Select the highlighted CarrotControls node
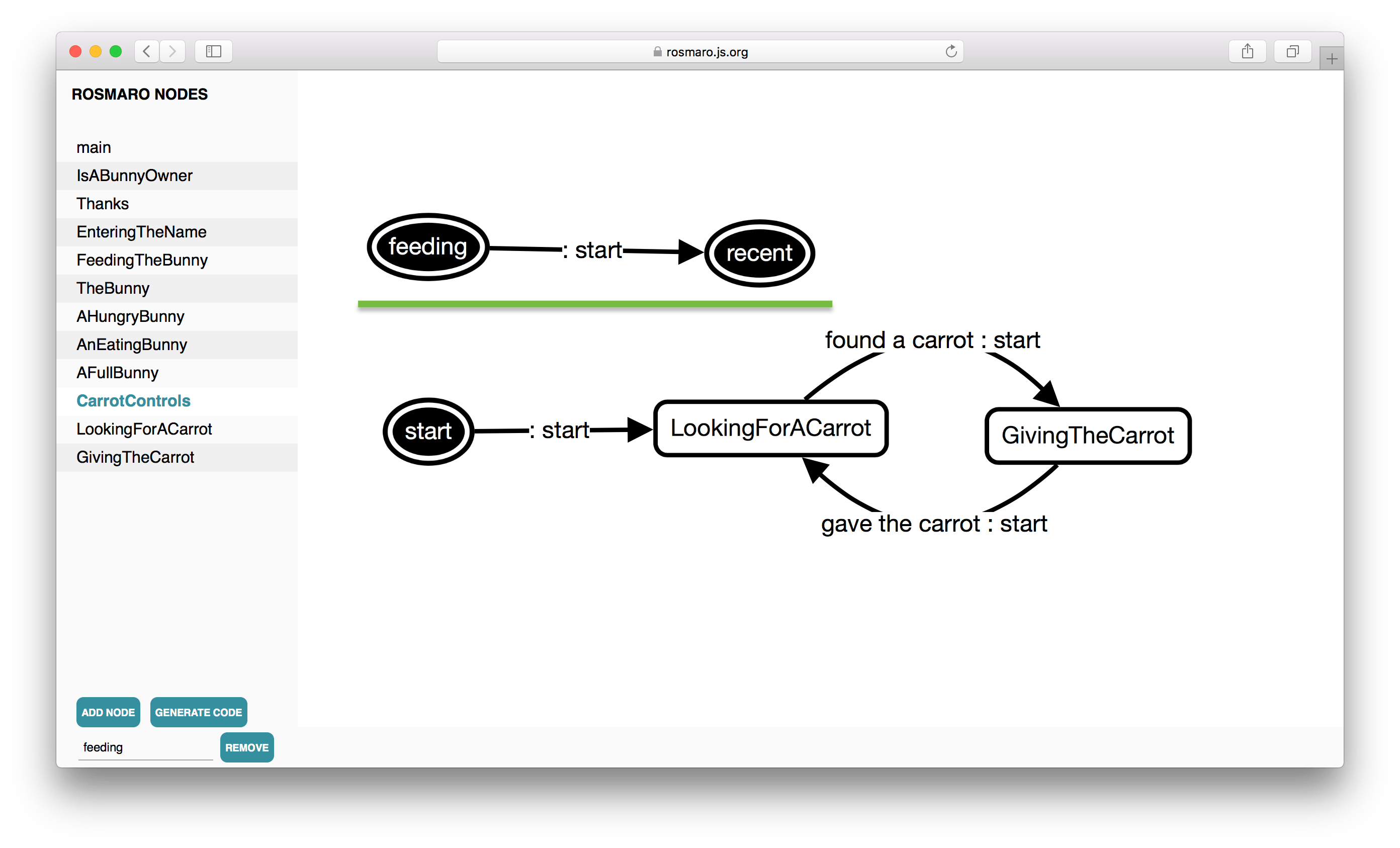This screenshot has width=1400, height=848. pos(177,401)
